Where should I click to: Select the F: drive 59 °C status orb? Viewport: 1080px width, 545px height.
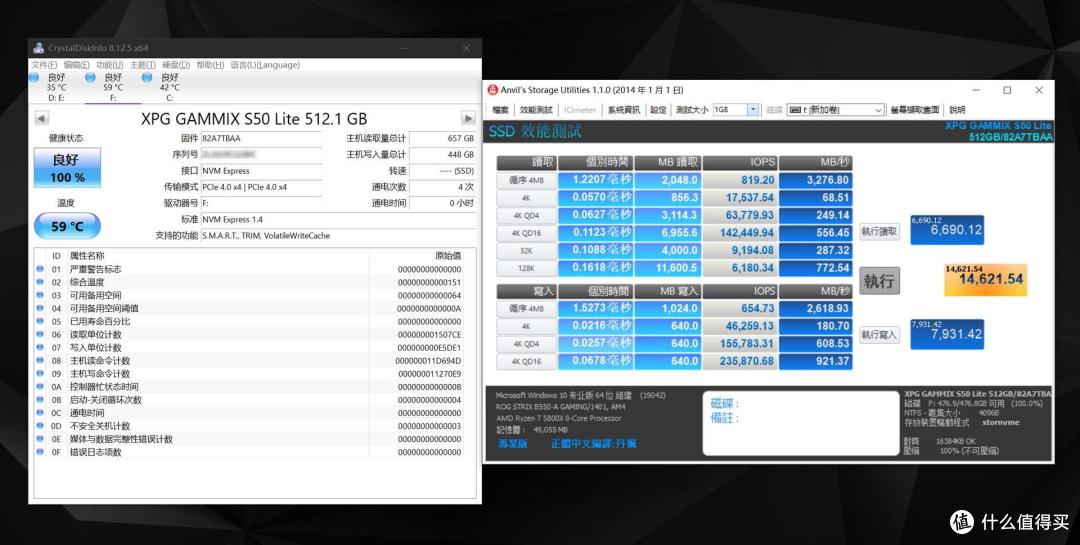[x=90, y=78]
